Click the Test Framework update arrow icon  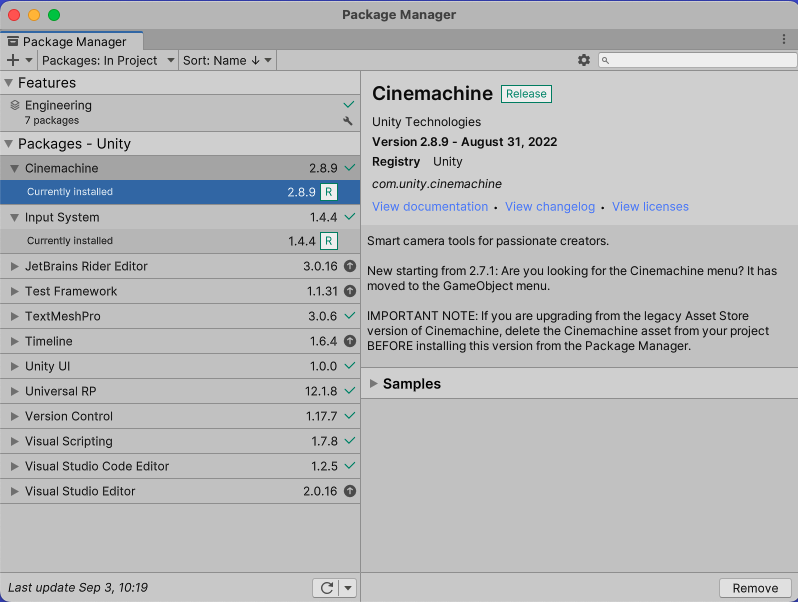(x=349, y=292)
